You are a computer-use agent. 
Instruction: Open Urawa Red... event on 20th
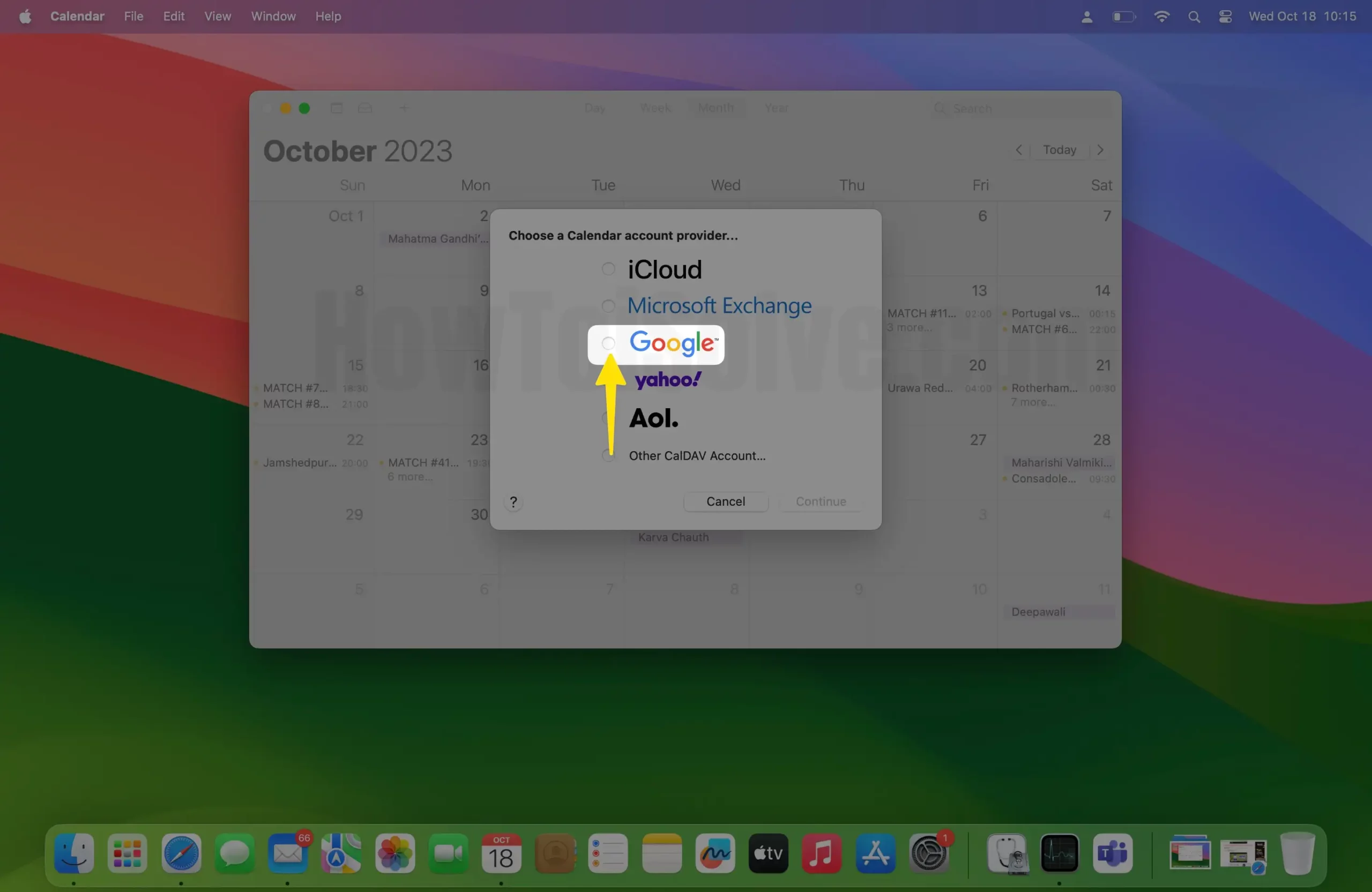(x=939, y=388)
